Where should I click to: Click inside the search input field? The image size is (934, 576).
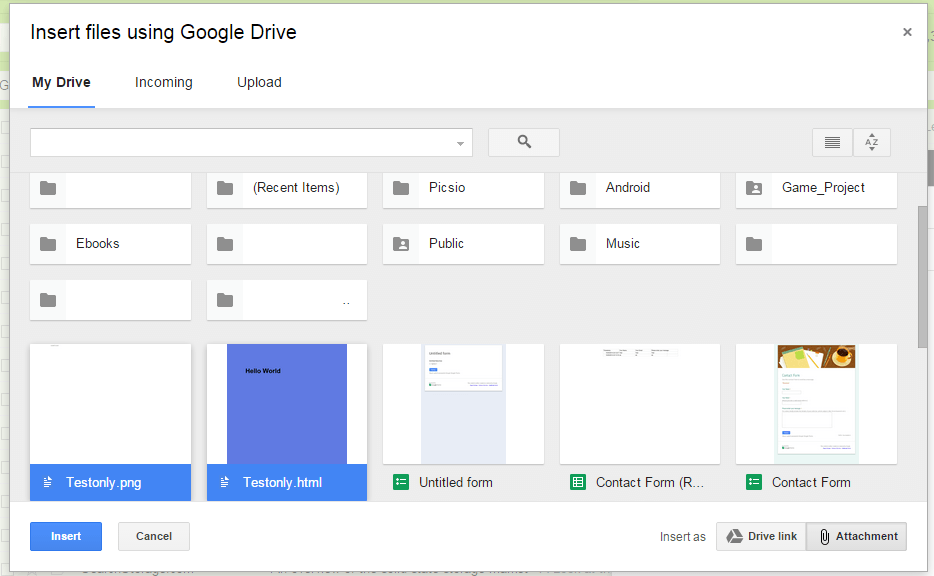[x=240, y=141]
